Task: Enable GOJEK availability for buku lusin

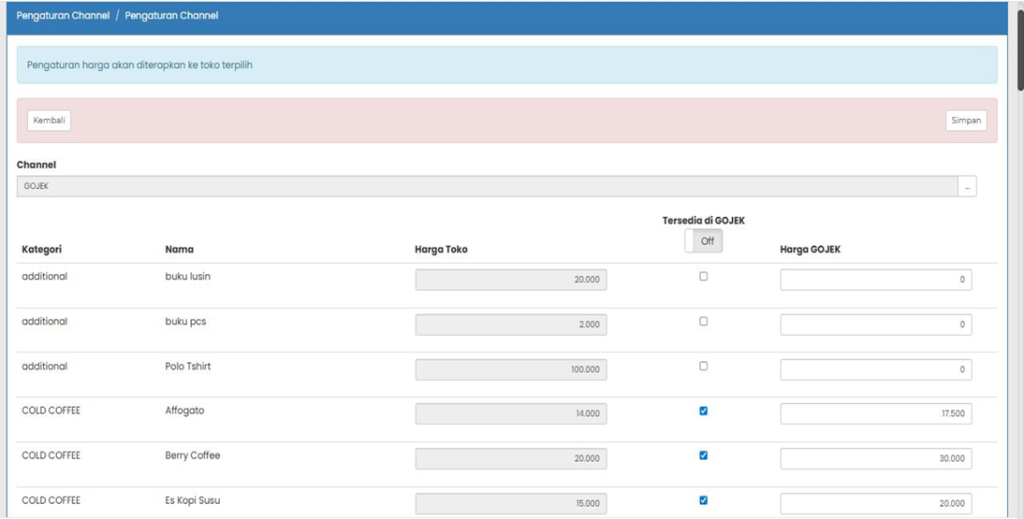Action: (703, 276)
